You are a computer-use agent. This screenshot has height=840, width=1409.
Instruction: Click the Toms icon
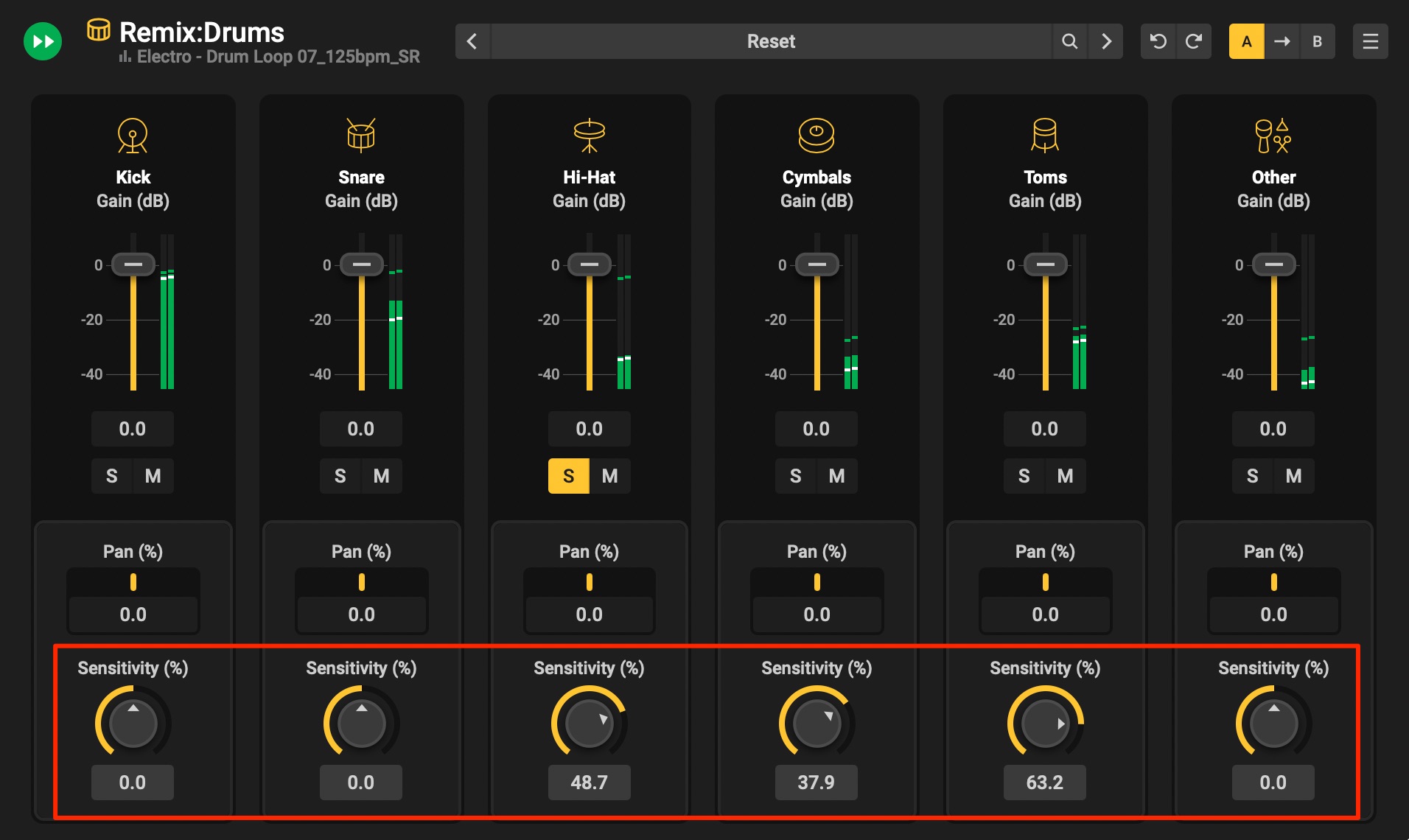[1045, 136]
